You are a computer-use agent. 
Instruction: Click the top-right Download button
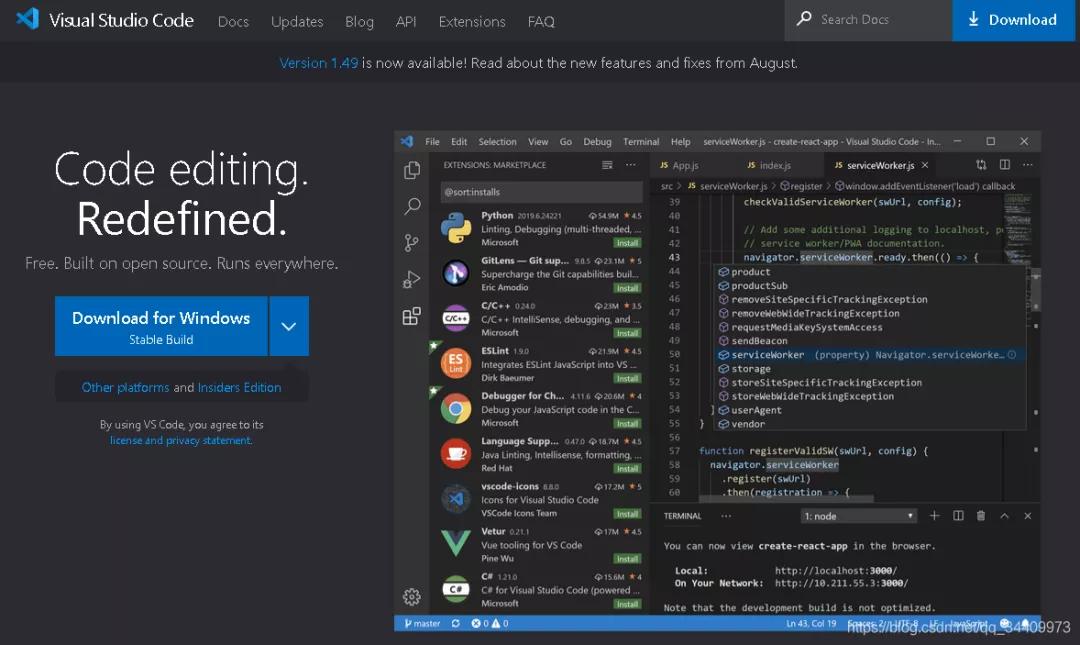pos(1013,20)
